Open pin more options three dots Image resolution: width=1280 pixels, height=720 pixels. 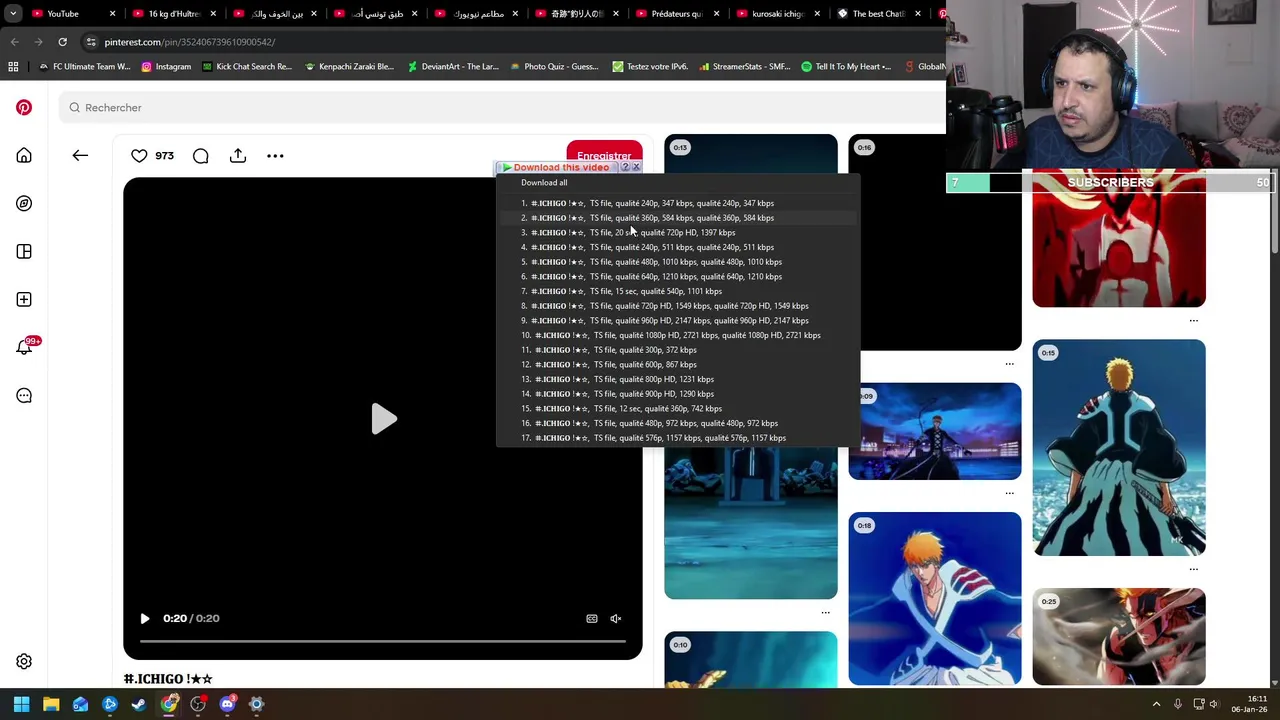tap(275, 155)
